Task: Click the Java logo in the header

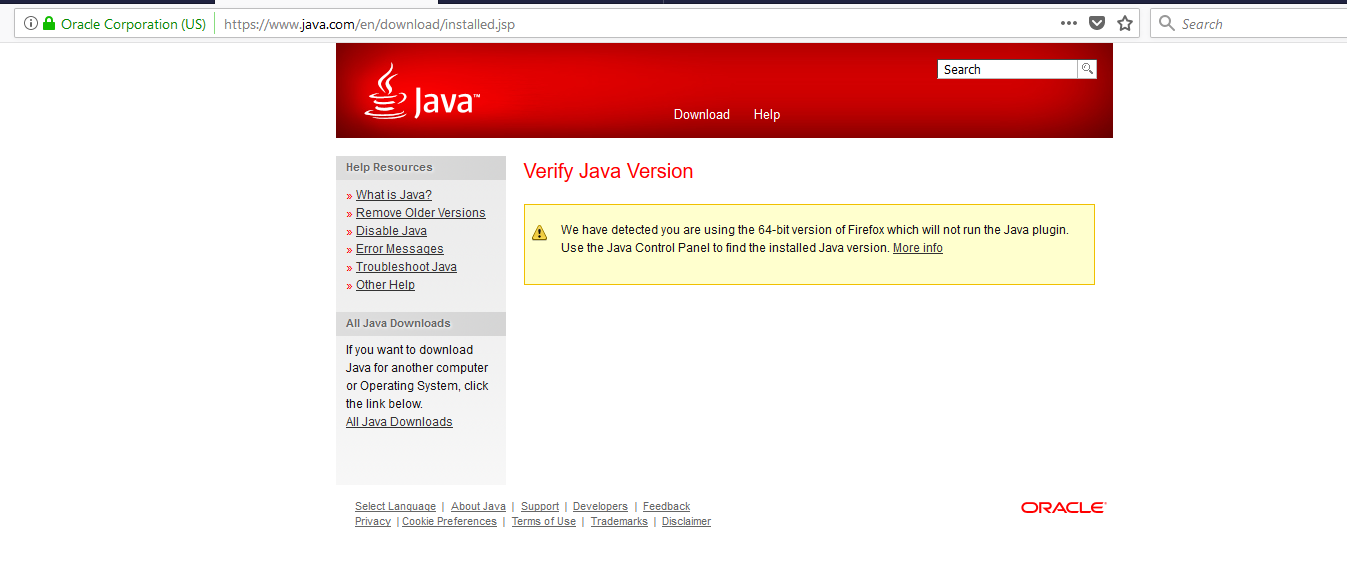Action: coord(422,93)
